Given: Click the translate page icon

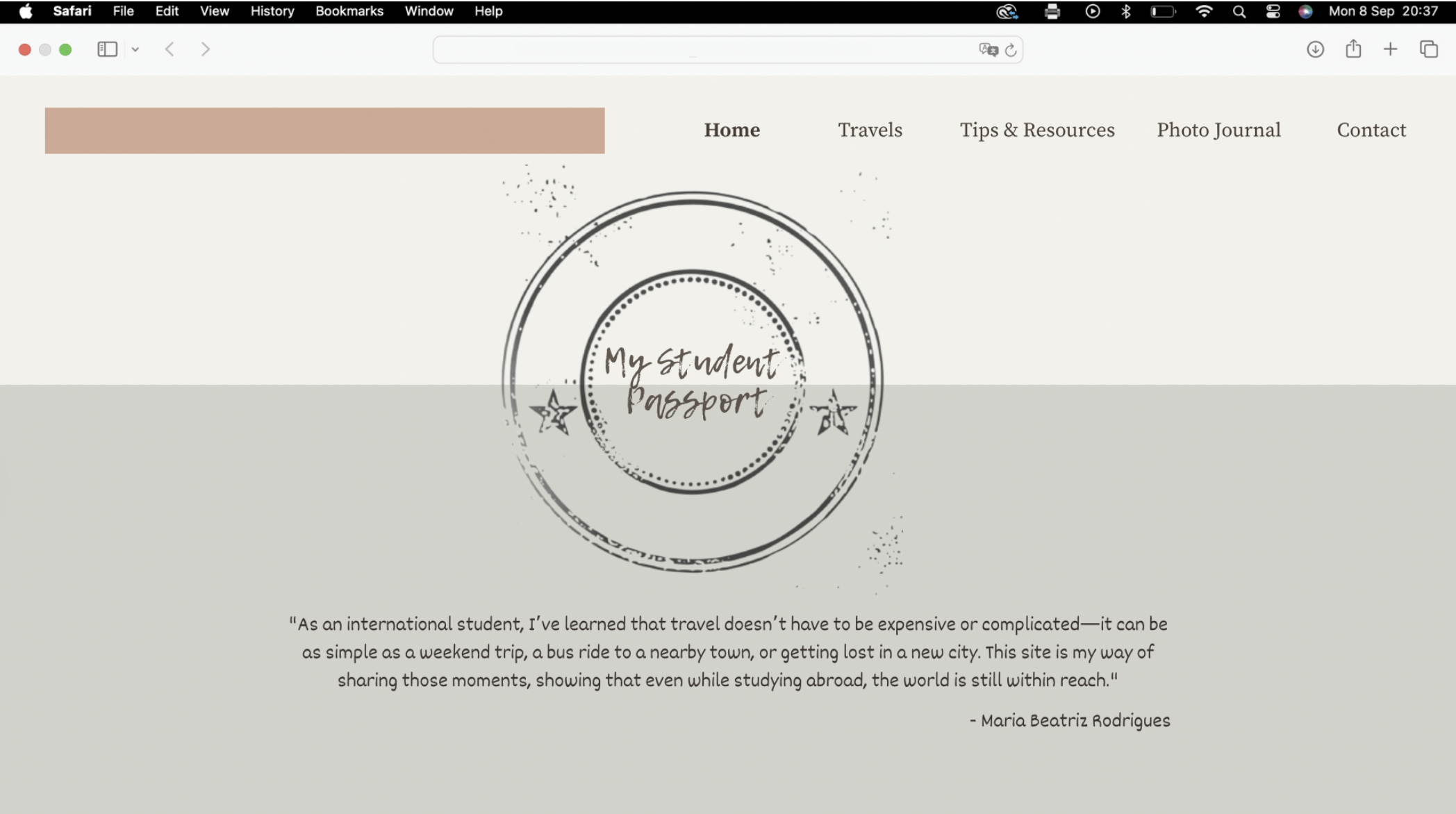Looking at the screenshot, I should [x=988, y=49].
